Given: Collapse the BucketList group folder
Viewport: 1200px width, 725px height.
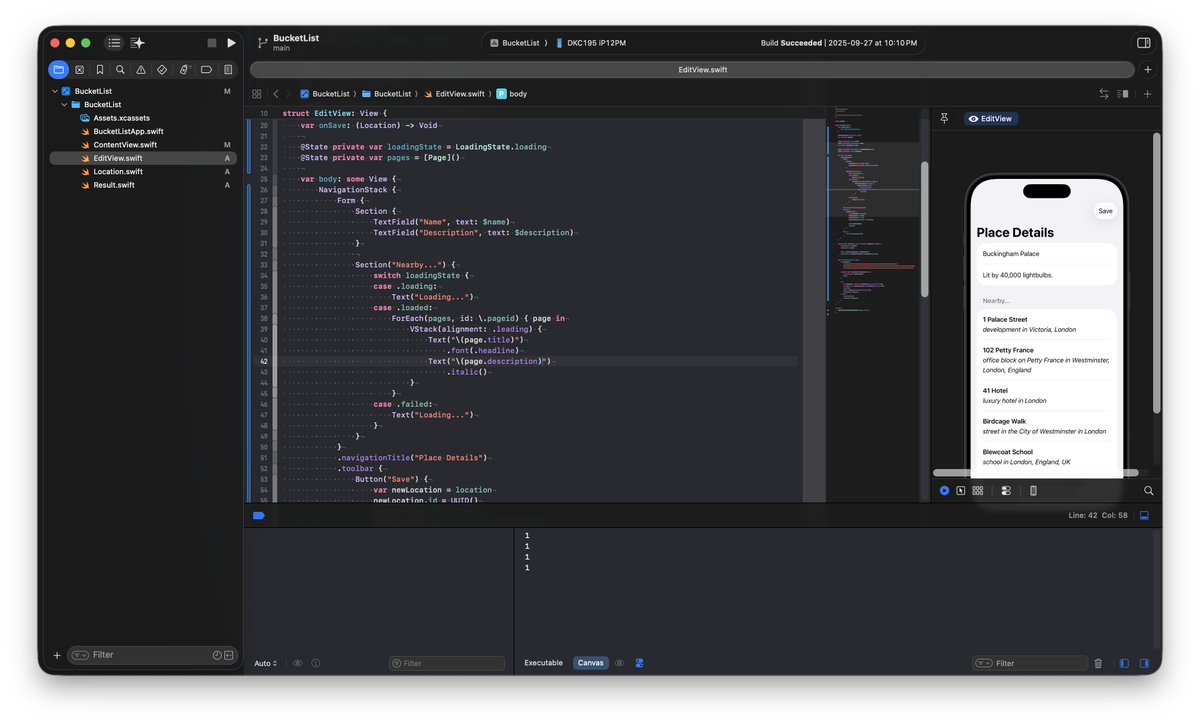Looking at the screenshot, I should [65, 104].
